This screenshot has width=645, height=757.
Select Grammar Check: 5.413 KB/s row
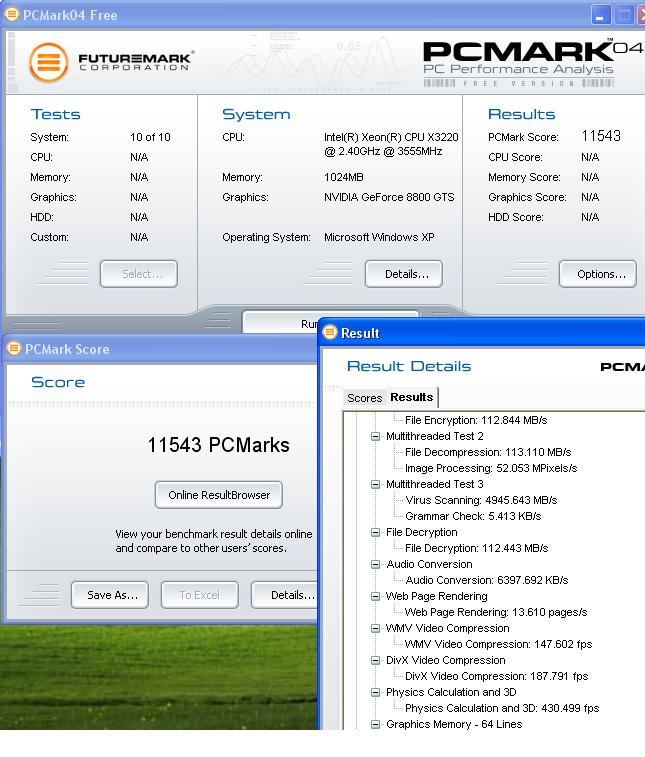(473, 516)
